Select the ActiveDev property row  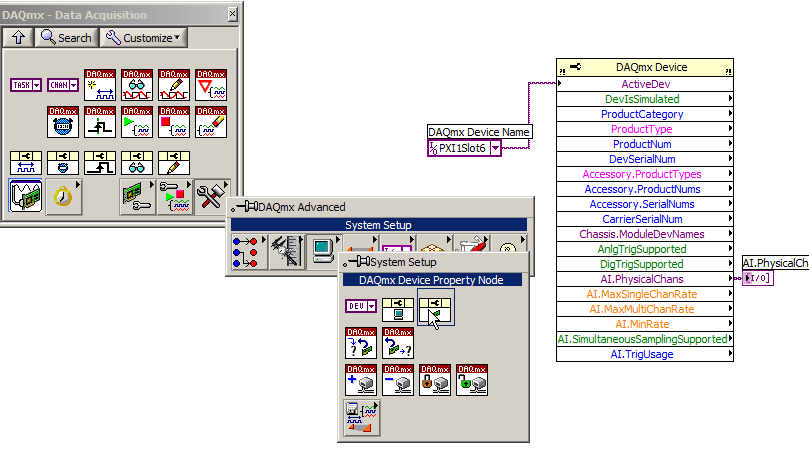645,84
